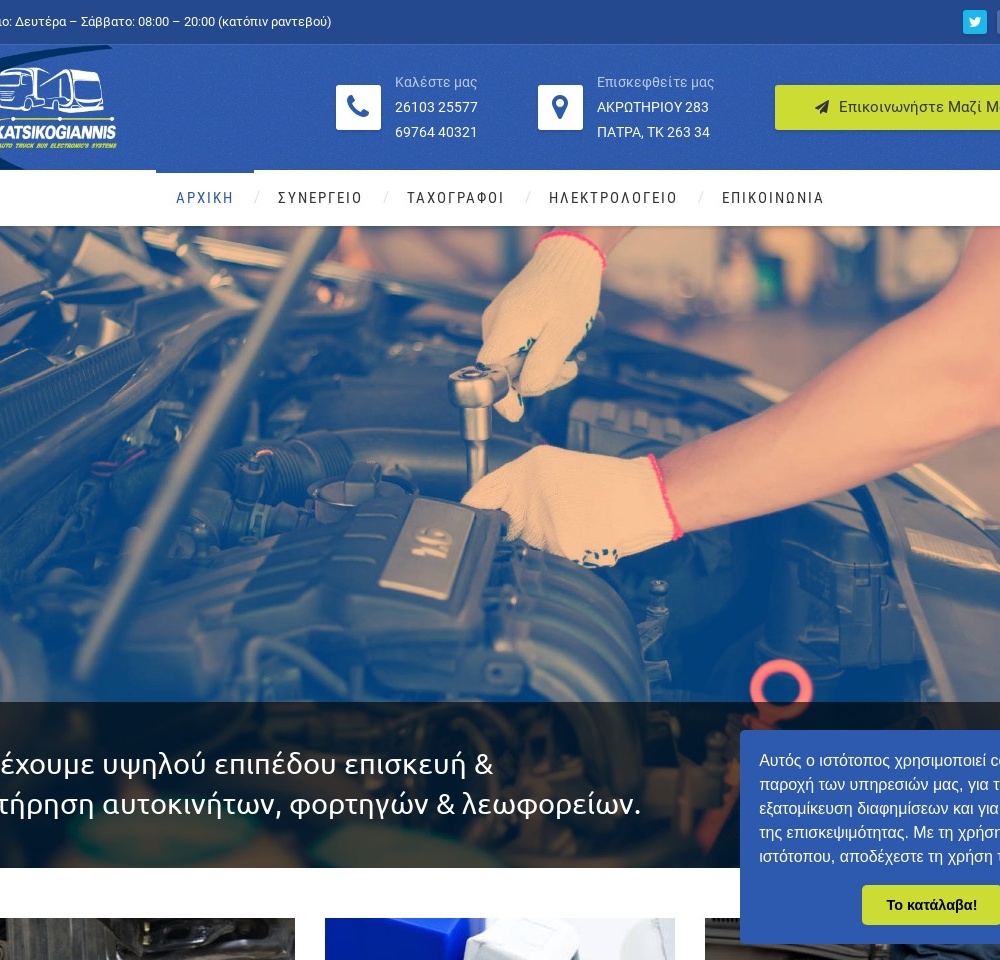Select ΤΑΧΟΓΡΑΦΟΙ in the navigation bar
The width and height of the screenshot is (1000, 960).
455,198
